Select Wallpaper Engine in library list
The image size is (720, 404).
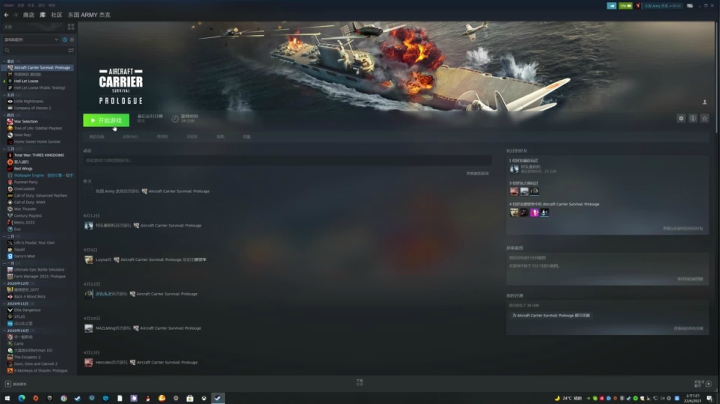pyautogui.click(x=43, y=175)
